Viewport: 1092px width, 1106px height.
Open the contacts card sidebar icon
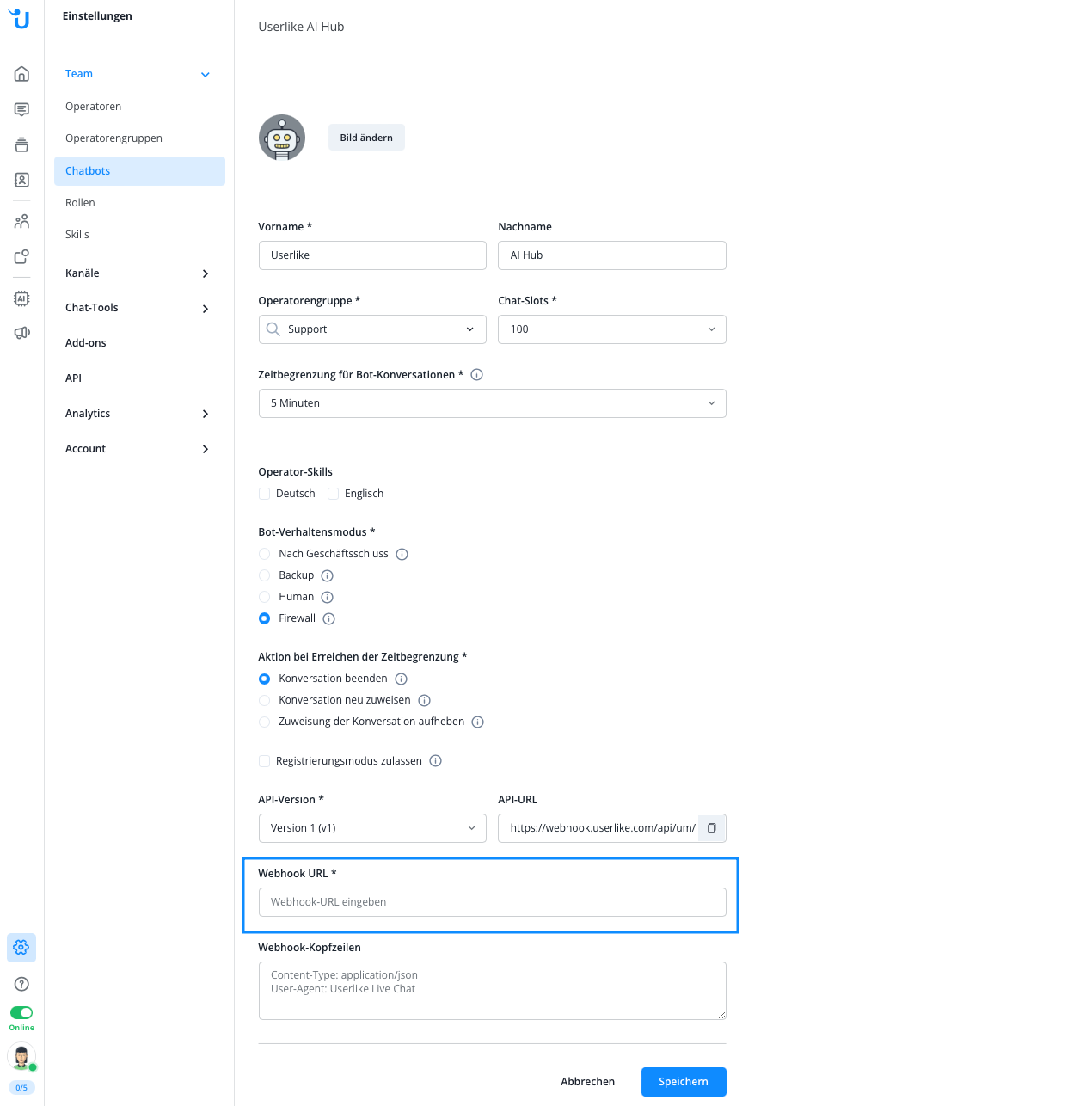(x=21, y=180)
